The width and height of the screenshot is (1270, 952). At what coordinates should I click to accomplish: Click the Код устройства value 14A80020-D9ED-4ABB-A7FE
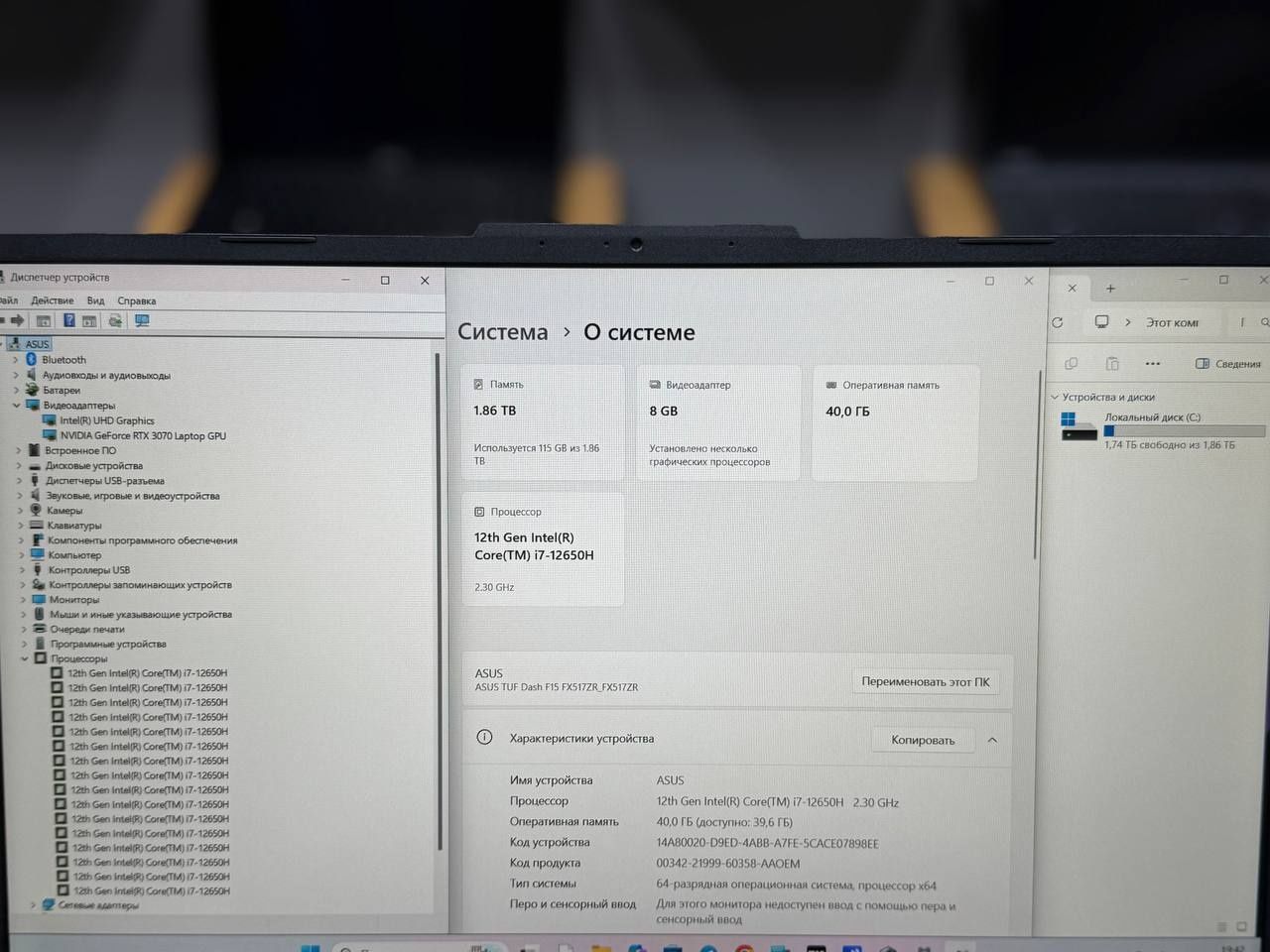(x=767, y=843)
